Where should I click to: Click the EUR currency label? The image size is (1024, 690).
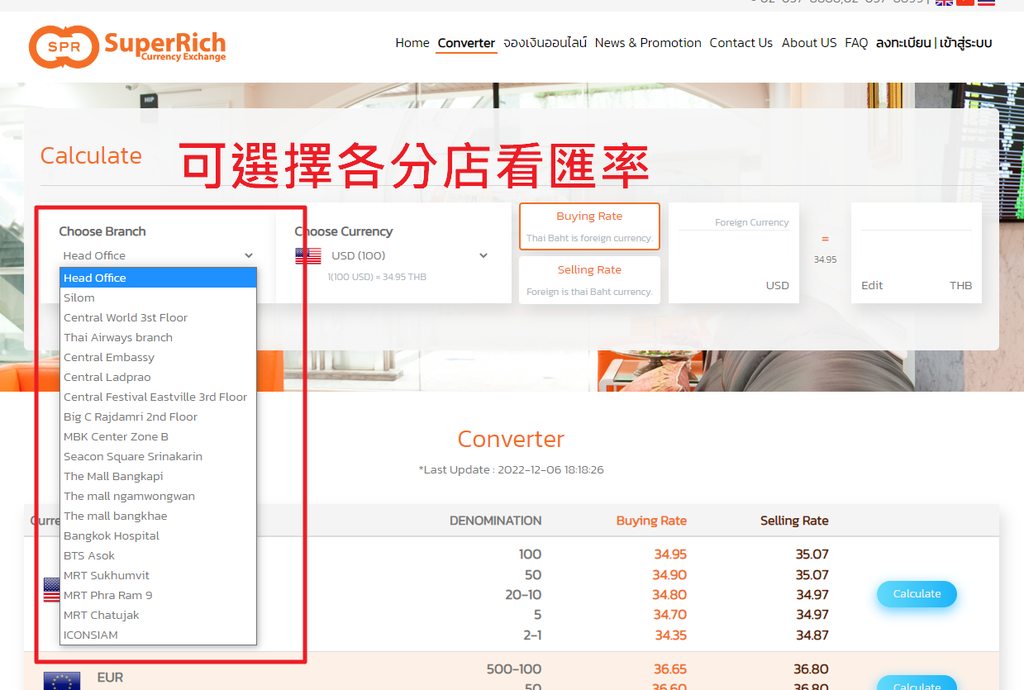click(x=110, y=678)
